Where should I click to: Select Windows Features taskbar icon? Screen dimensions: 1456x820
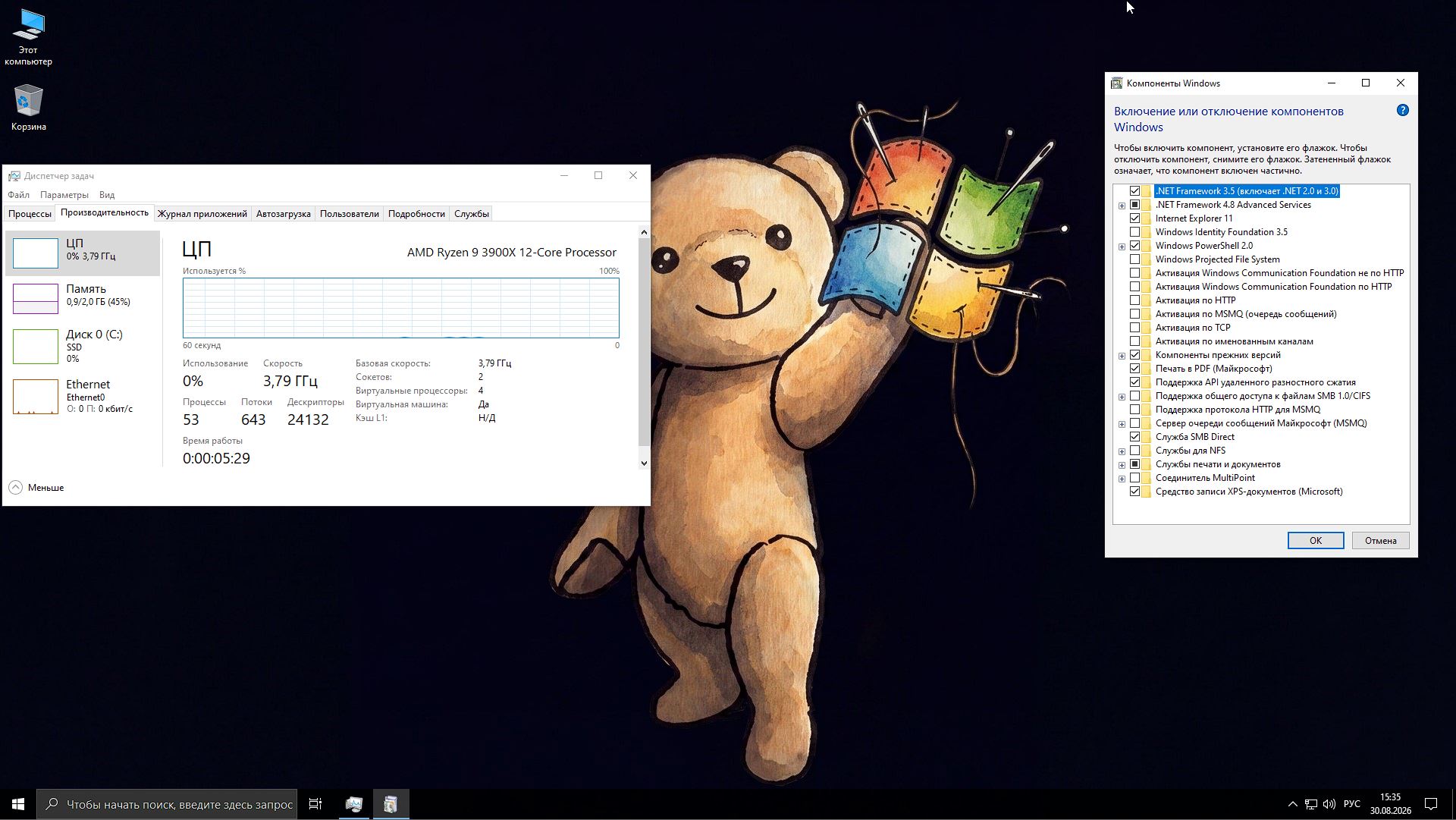[x=391, y=804]
